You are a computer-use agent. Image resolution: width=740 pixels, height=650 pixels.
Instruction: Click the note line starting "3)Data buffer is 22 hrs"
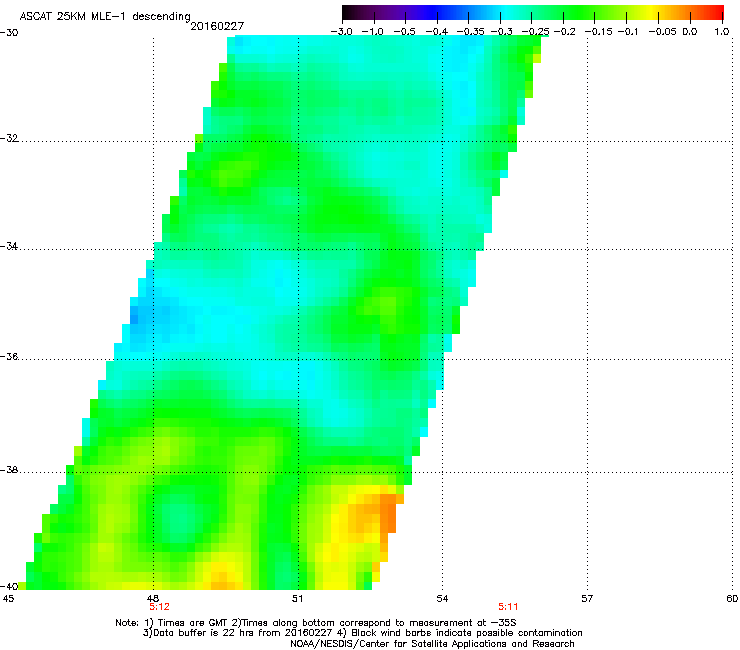tap(362, 633)
